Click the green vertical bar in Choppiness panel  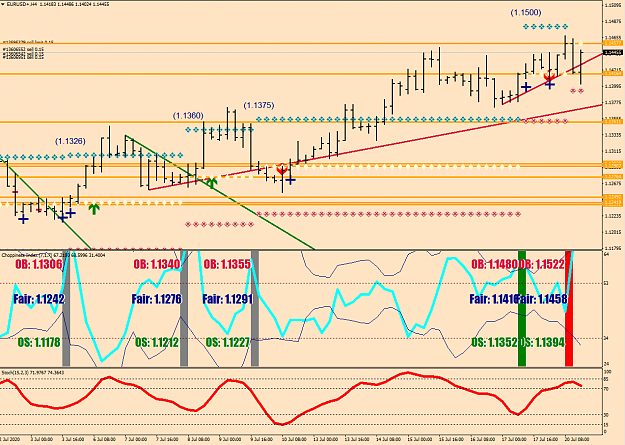(522, 309)
